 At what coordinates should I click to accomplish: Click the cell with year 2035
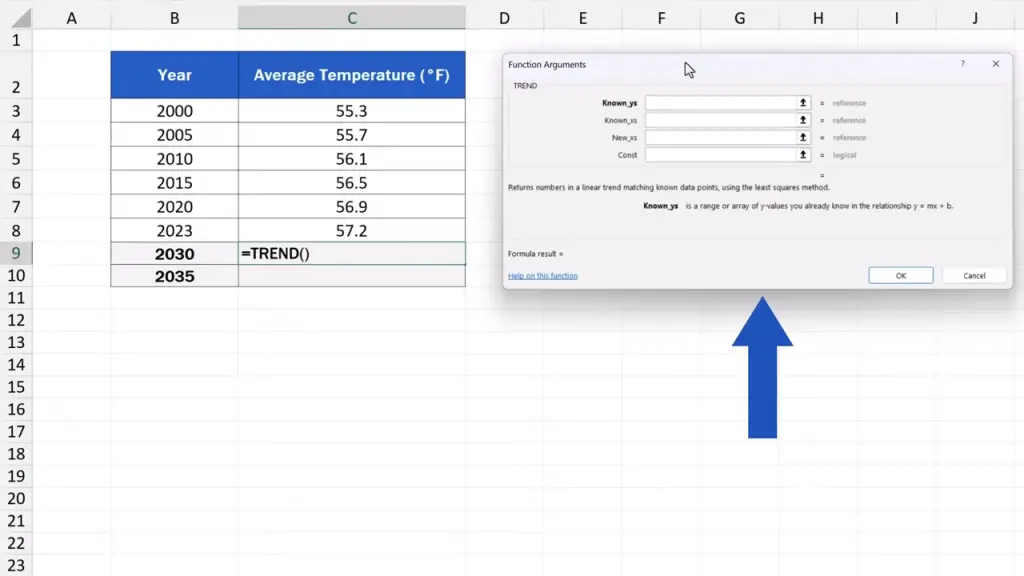coord(174,277)
